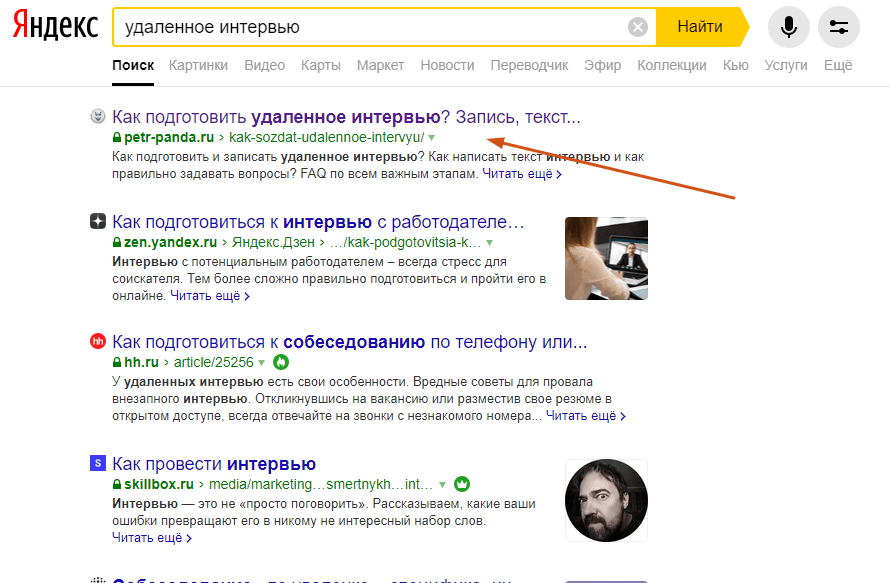Open result 'Как провести интервью'

214,464
